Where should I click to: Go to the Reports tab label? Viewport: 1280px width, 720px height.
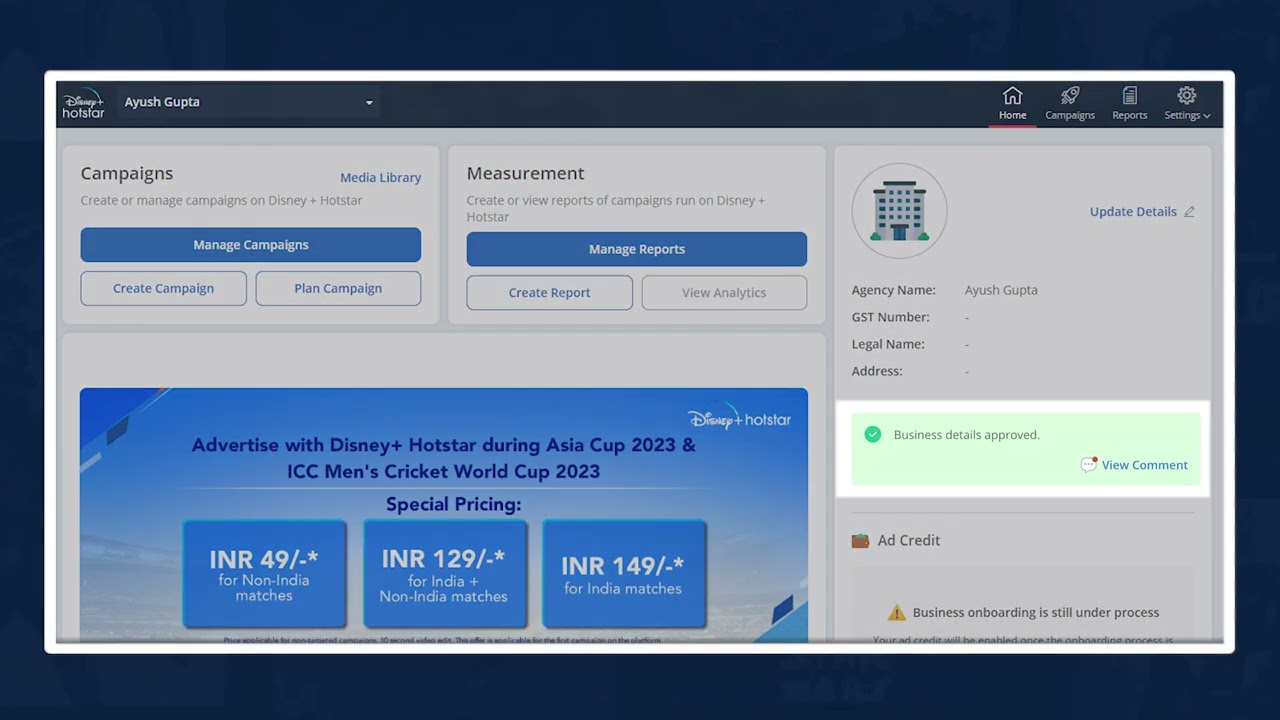(x=1130, y=115)
